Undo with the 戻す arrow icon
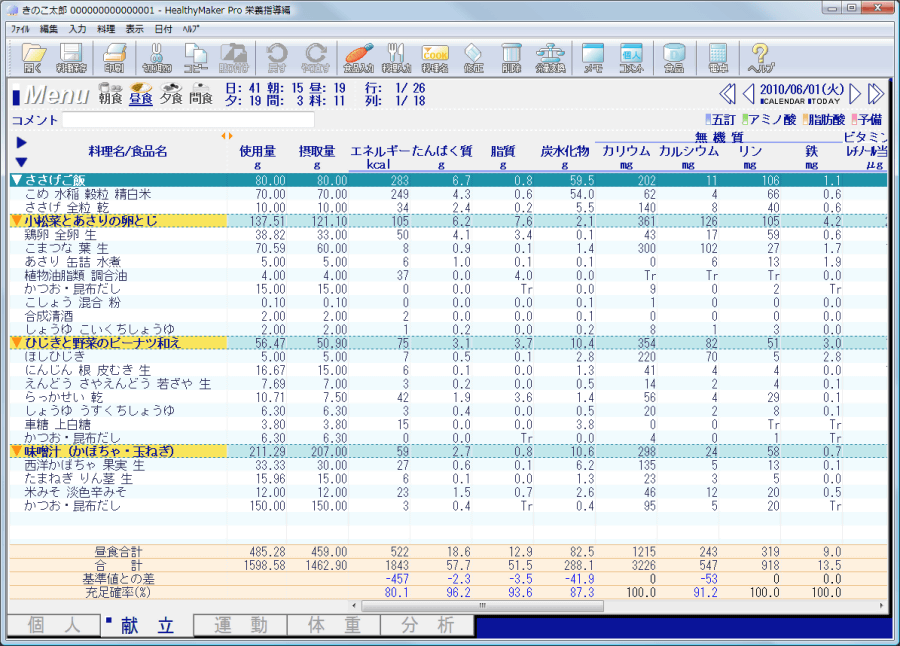Image resolution: width=900 pixels, height=646 pixels. click(277, 58)
